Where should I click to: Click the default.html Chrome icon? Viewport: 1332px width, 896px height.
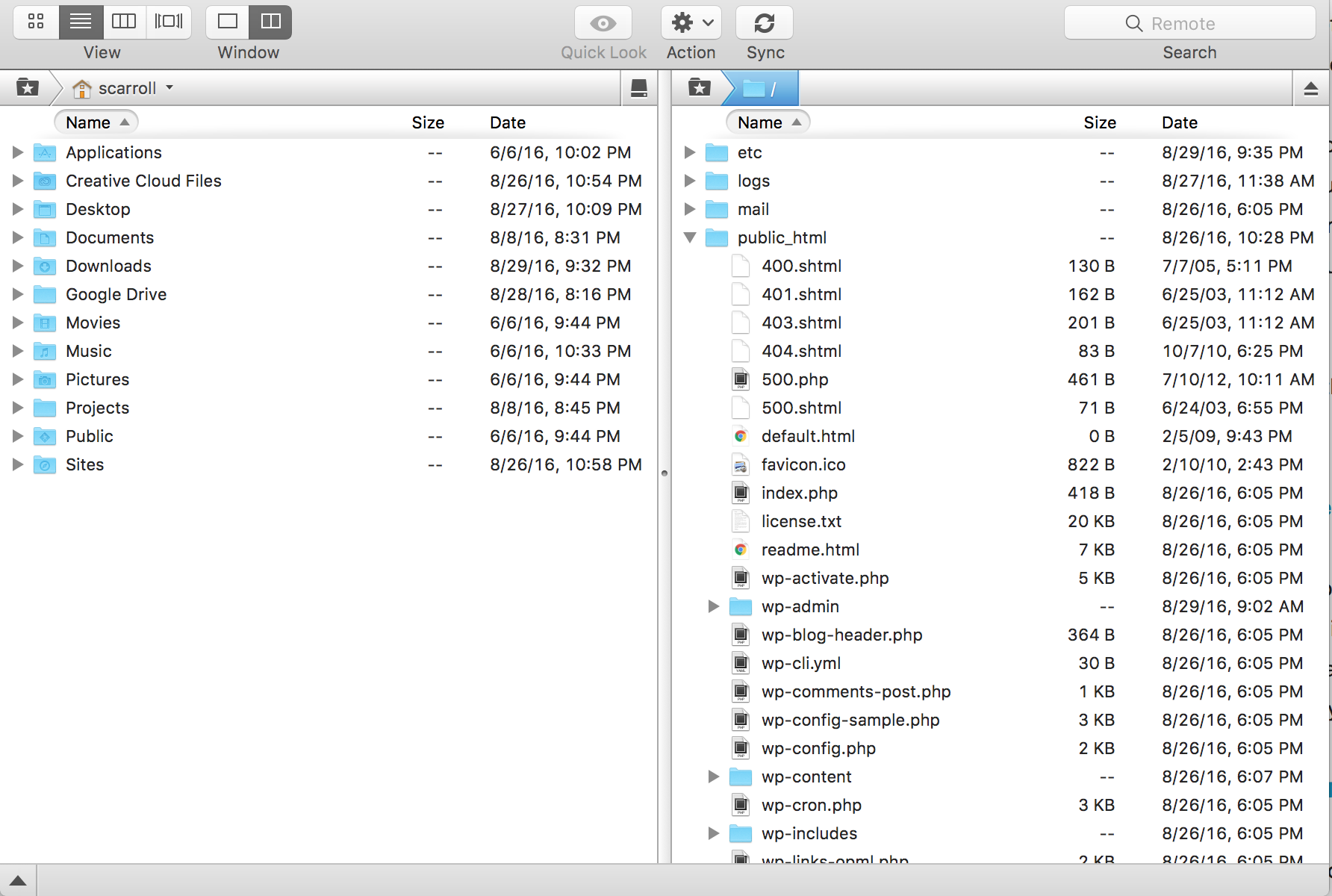741,436
